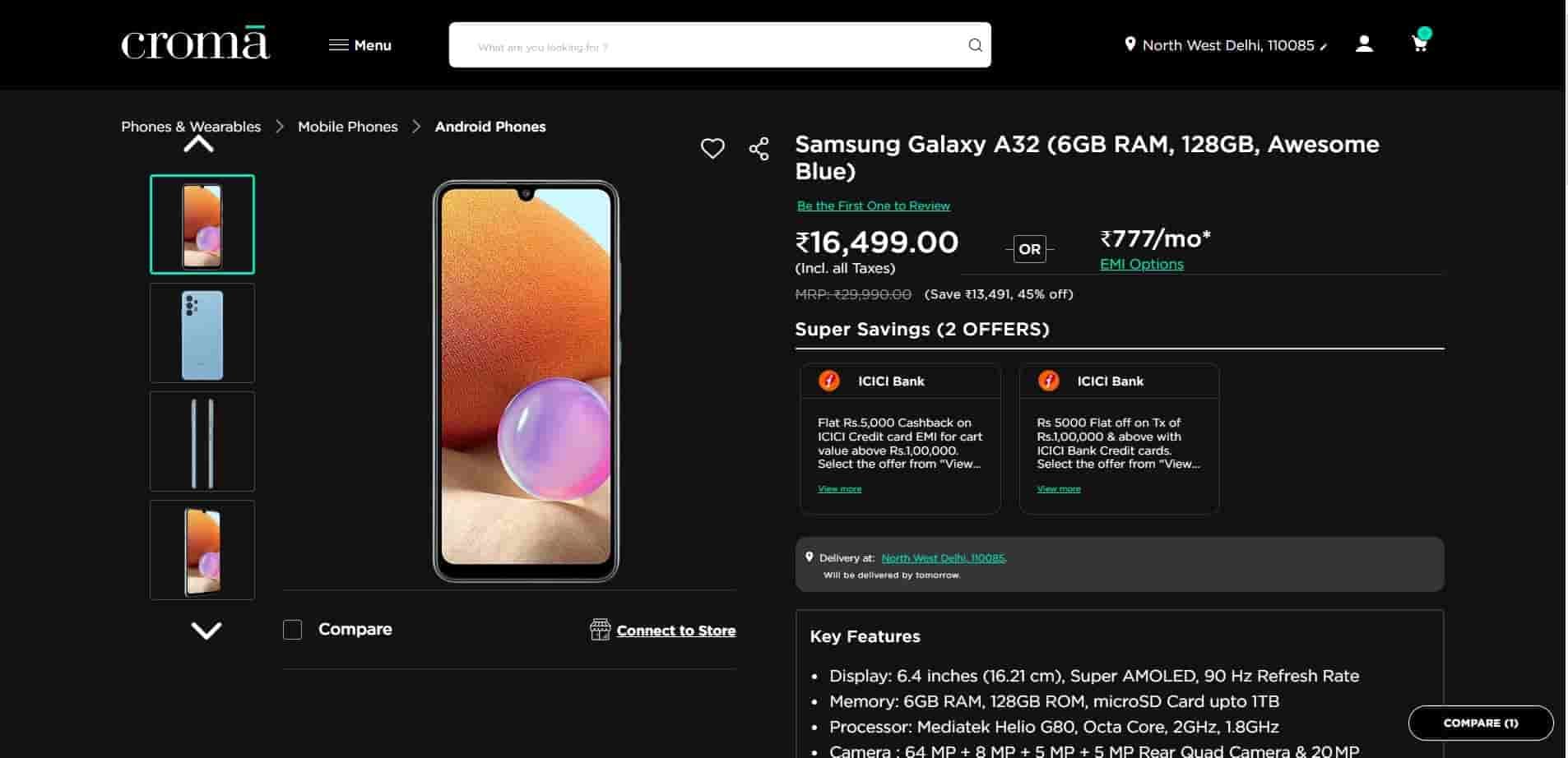Open the shopping cart icon
The height and width of the screenshot is (758, 1568).
1419,44
